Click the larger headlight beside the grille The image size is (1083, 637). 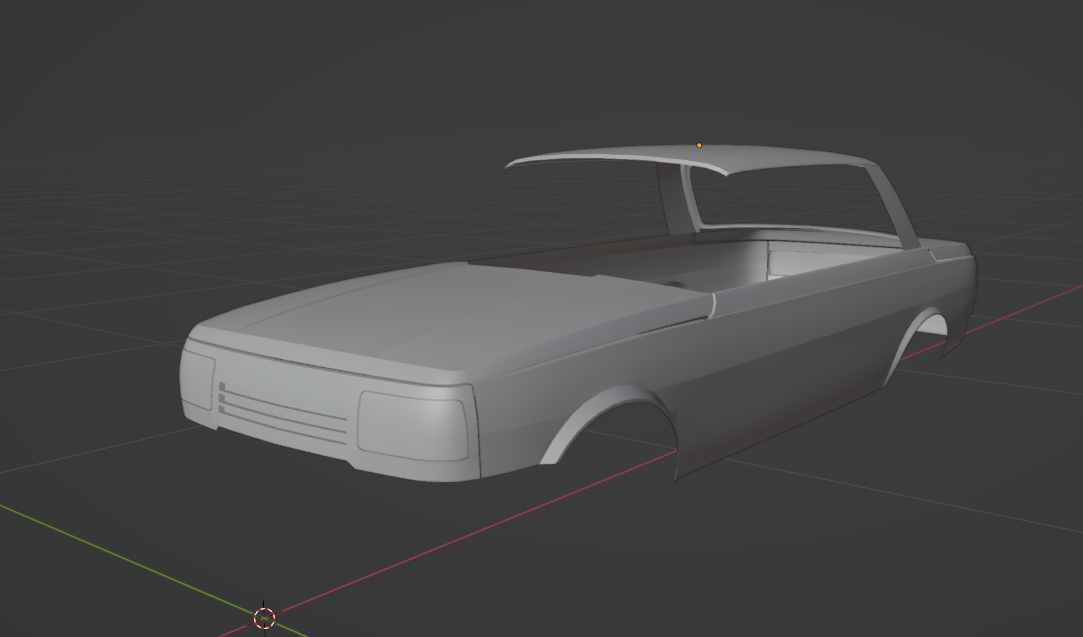coord(412,426)
